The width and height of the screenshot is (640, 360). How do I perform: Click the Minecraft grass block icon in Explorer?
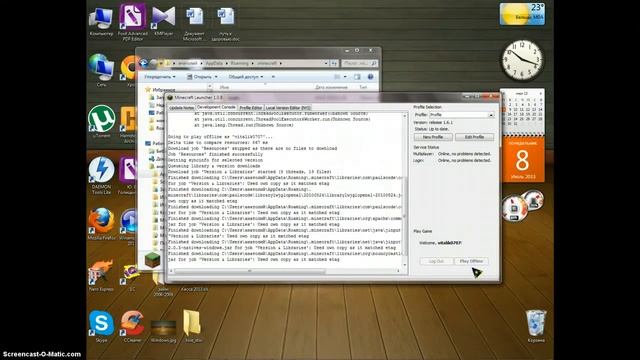[x=152, y=260]
